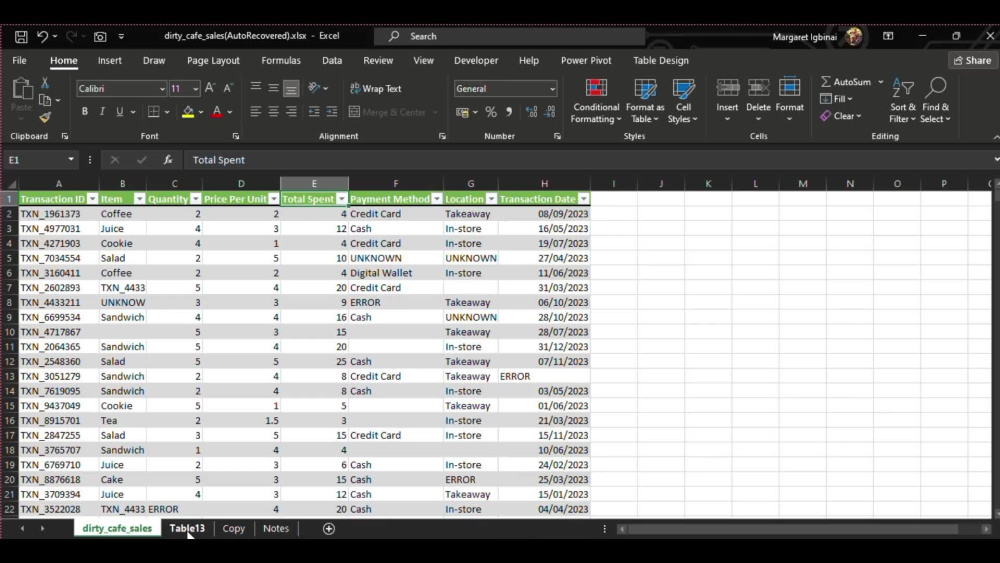The width and height of the screenshot is (1000, 563).
Task: Apply comma style number format
Action: pyautogui.click(x=509, y=112)
